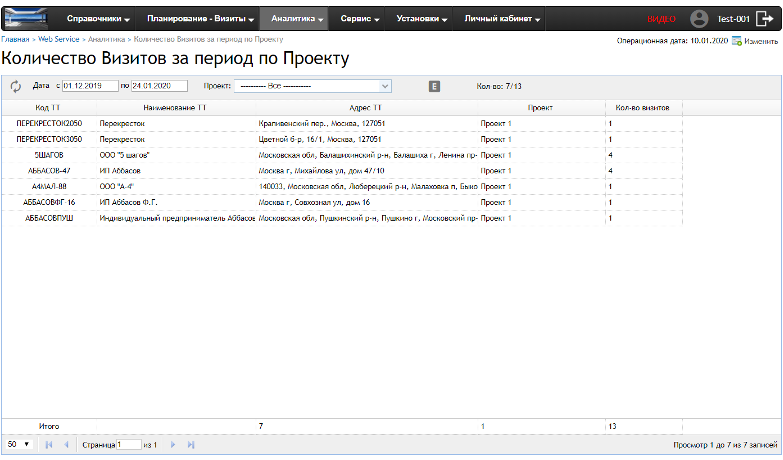Click the test-001 username
The width and height of the screenshot is (783, 460).
pos(734,19)
